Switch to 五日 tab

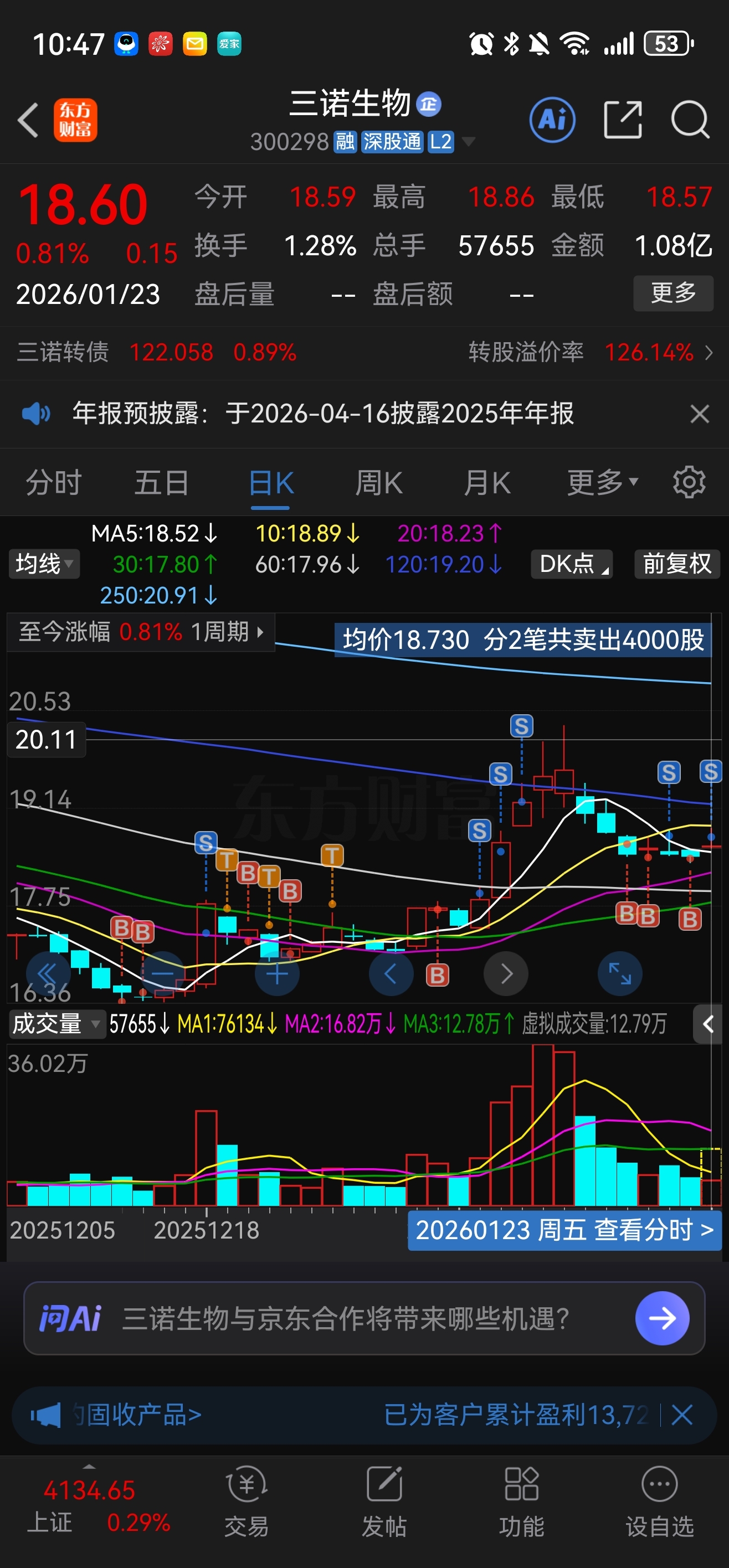pyautogui.click(x=161, y=482)
